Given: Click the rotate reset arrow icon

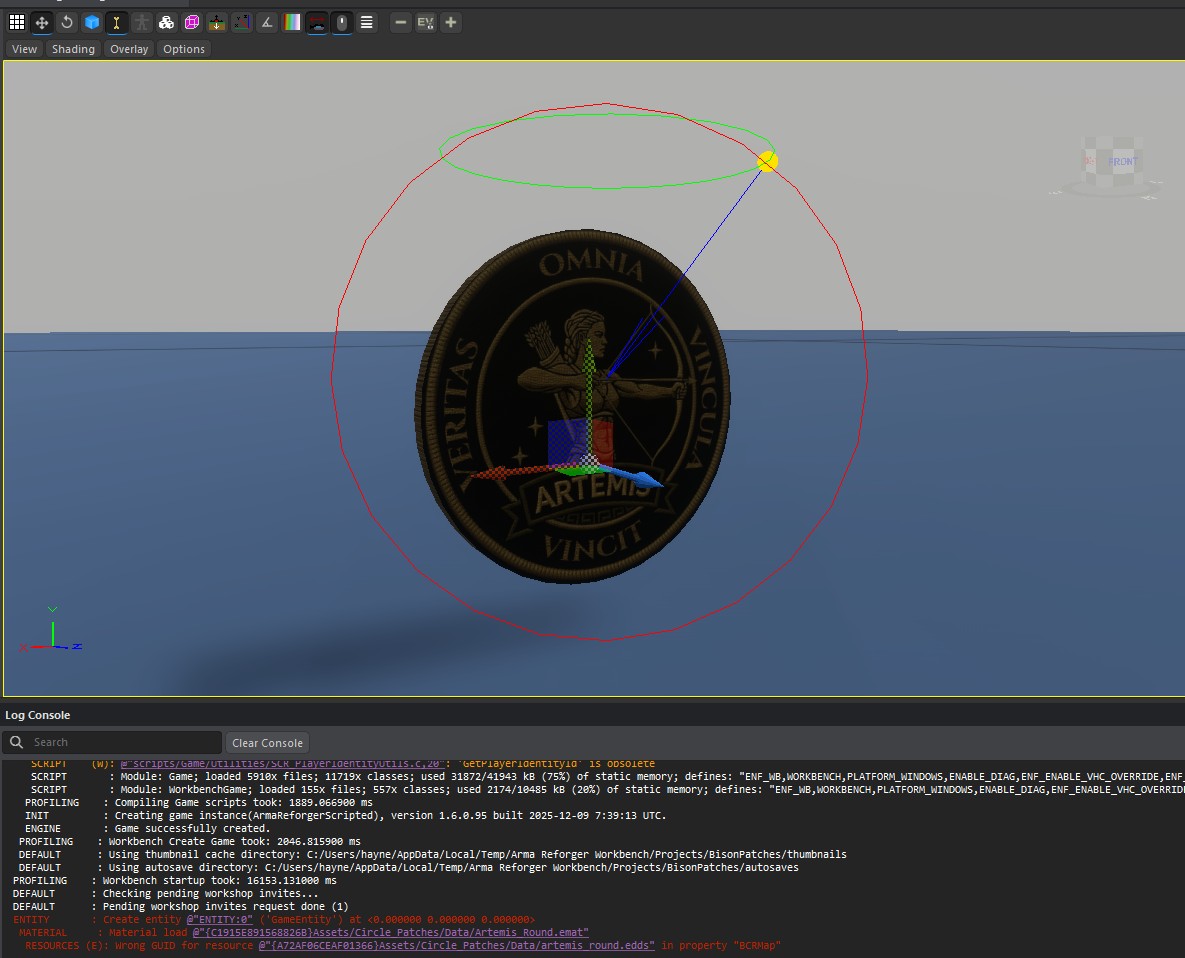Looking at the screenshot, I should (67, 22).
